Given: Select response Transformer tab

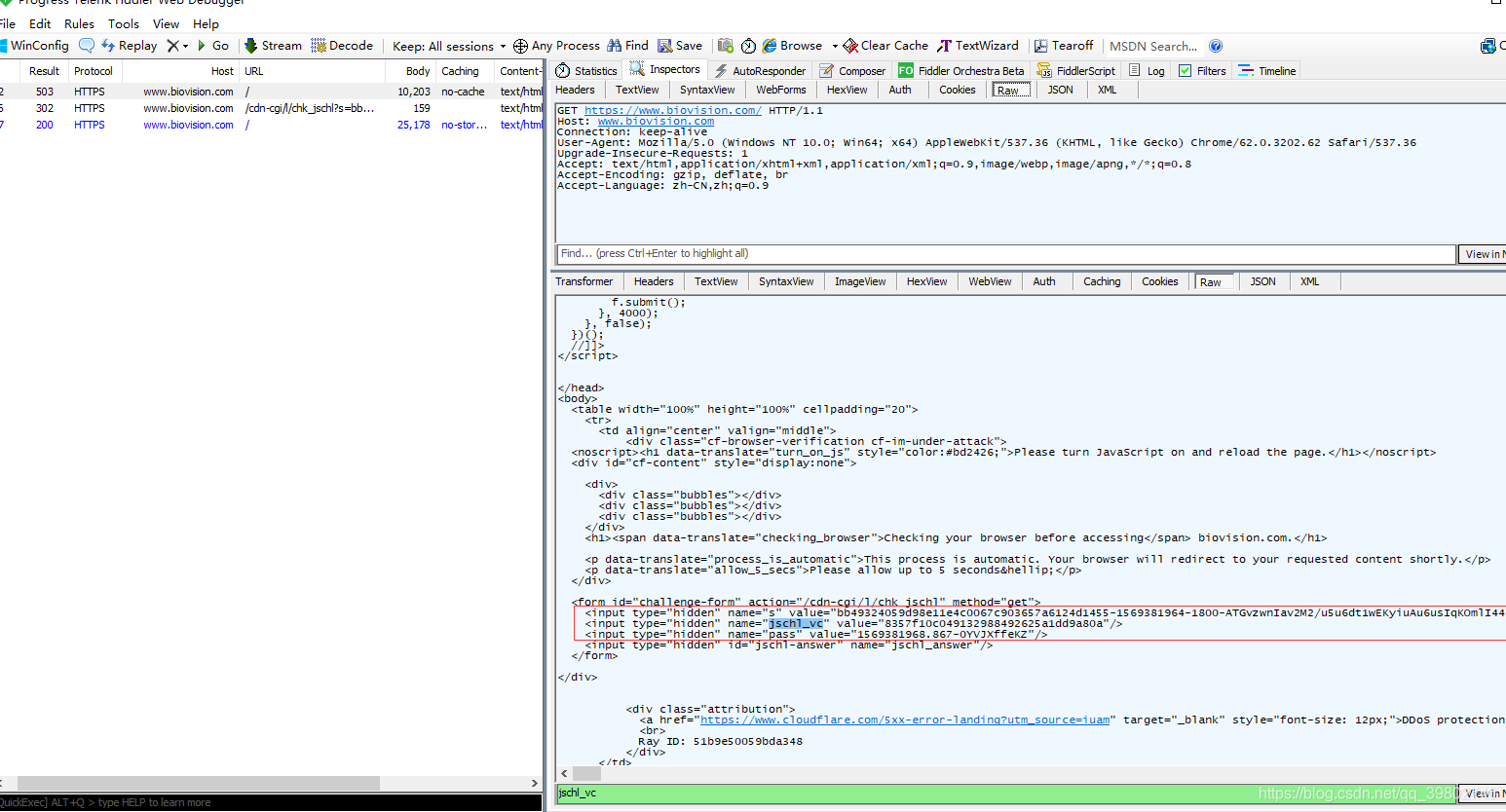Looking at the screenshot, I should coord(584,281).
